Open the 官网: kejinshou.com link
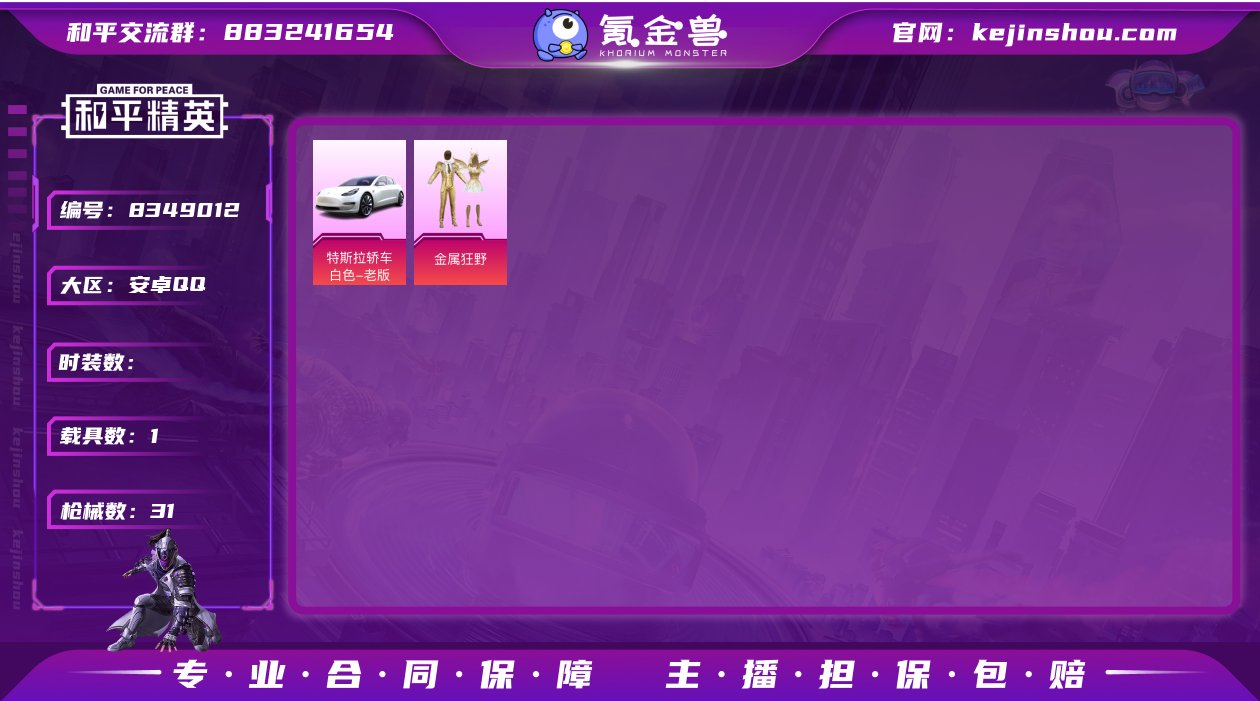 1034,33
